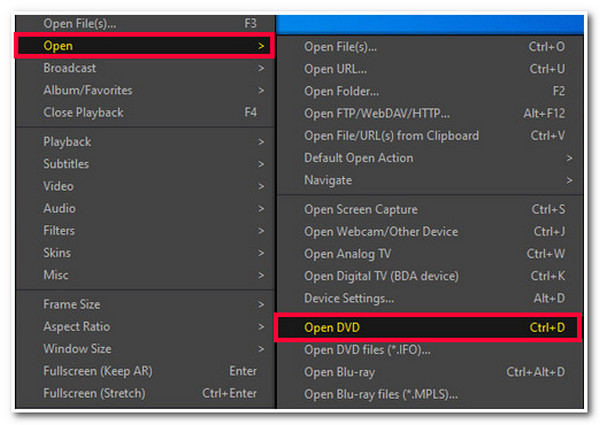This screenshot has width=600, height=425.
Task: Choose Open Webcam/Other Device
Action: point(429,232)
